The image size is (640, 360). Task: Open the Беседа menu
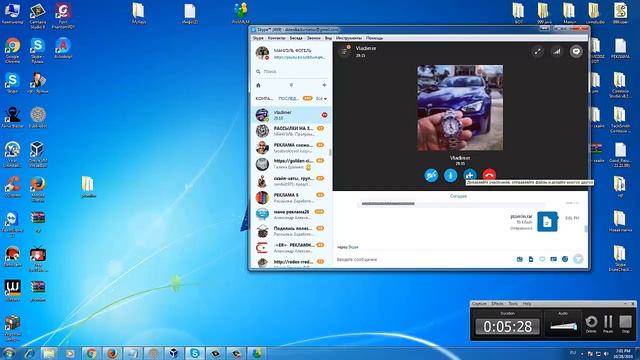(x=296, y=38)
